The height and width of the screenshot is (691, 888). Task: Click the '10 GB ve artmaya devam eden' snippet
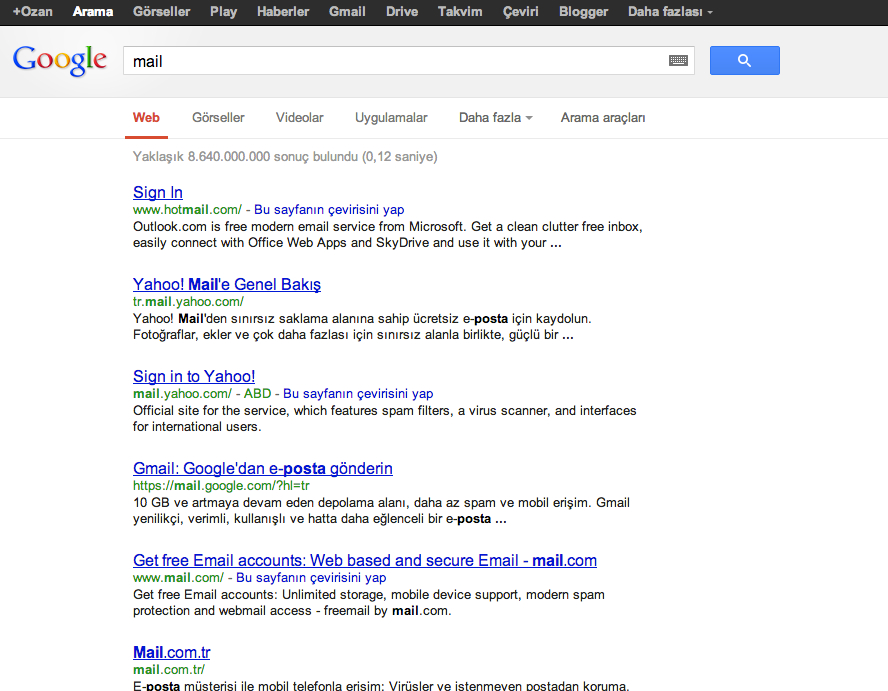(381, 510)
